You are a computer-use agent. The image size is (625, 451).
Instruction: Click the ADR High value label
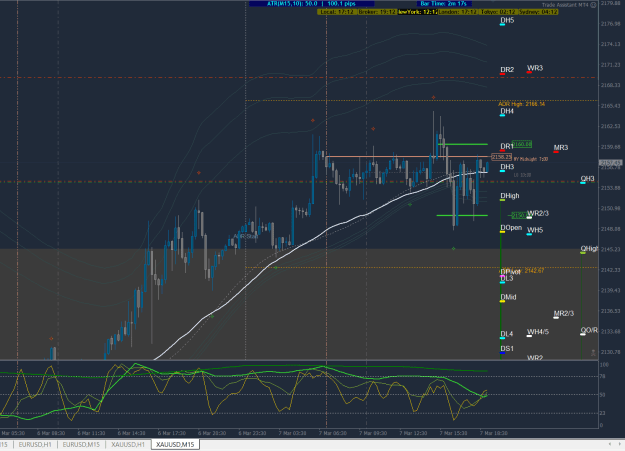tap(521, 104)
